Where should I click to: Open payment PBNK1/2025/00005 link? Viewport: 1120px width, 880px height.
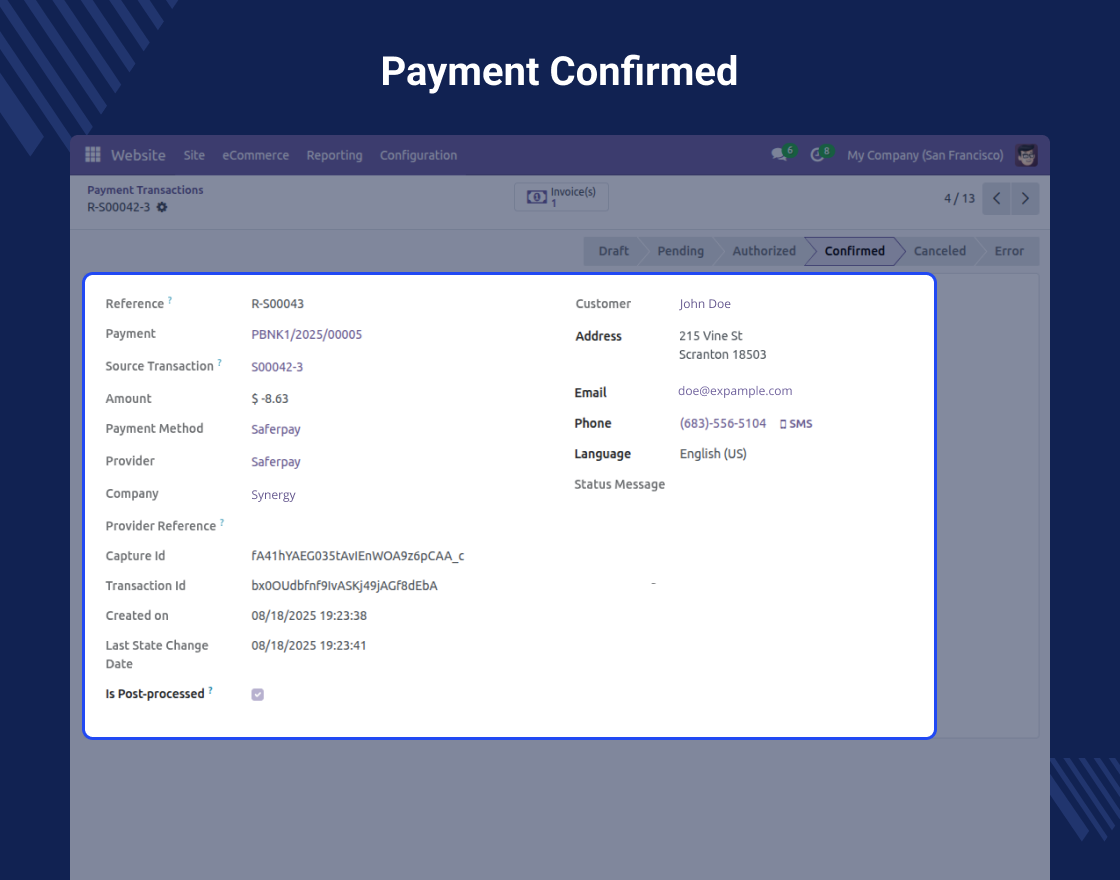(x=306, y=334)
